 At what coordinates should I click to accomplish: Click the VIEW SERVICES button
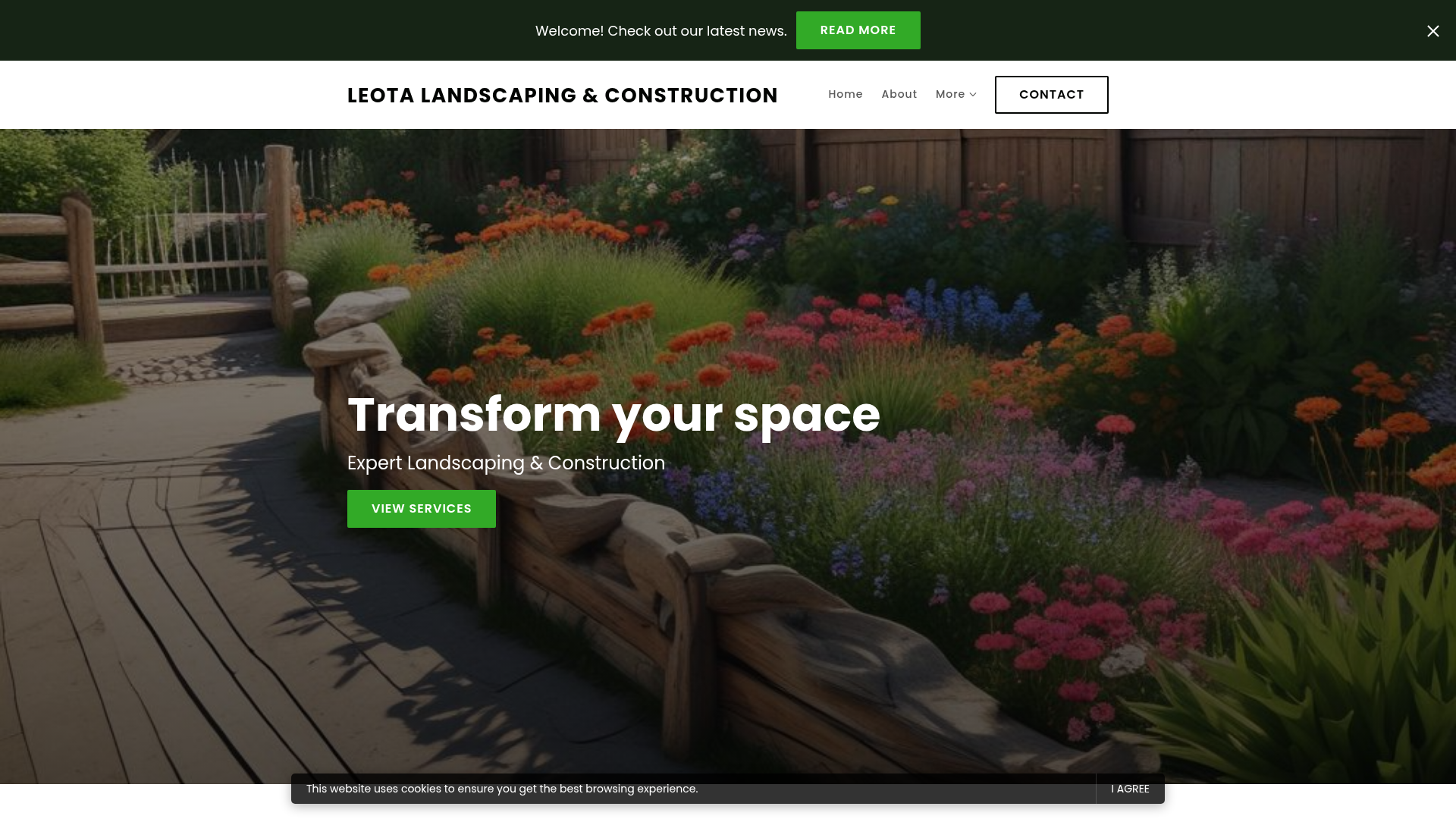[421, 509]
